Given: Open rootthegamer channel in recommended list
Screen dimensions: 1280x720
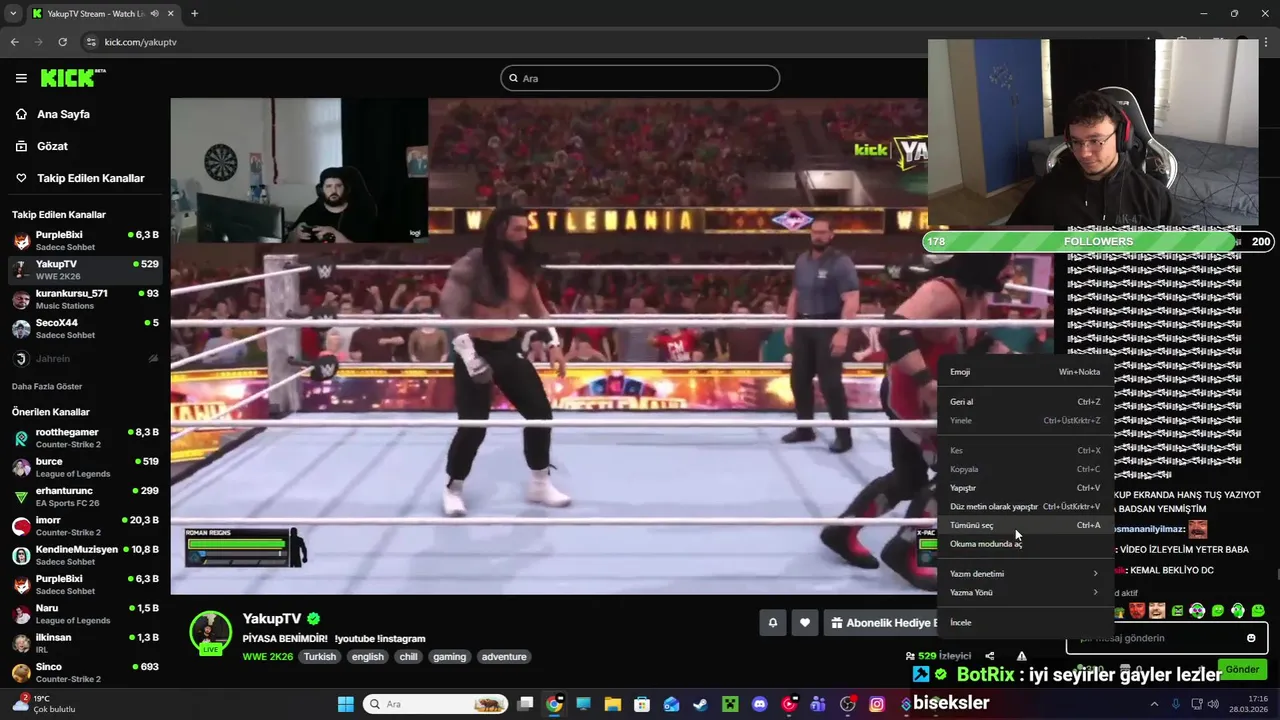Looking at the screenshot, I should 85,438.
